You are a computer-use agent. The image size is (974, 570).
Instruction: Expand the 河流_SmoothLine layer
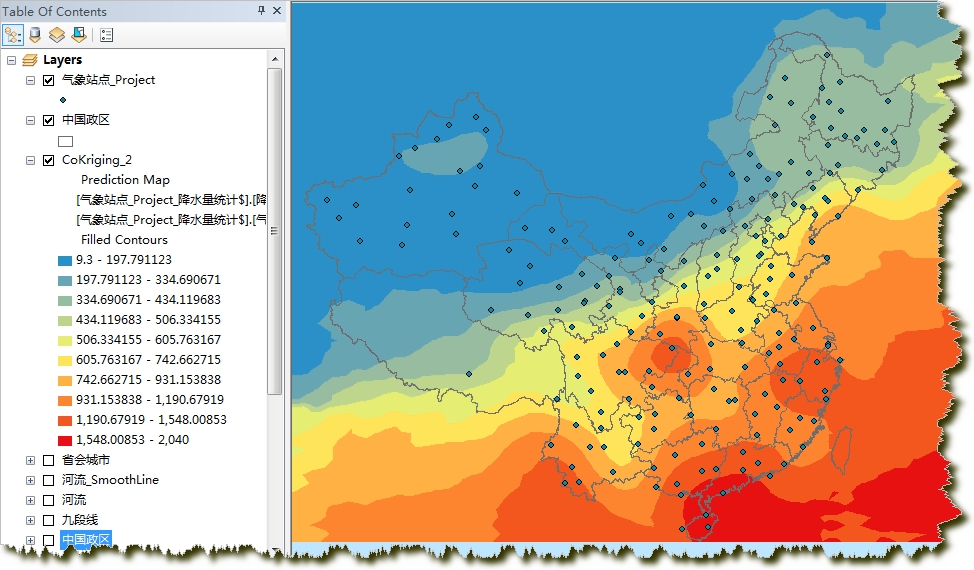30,480
